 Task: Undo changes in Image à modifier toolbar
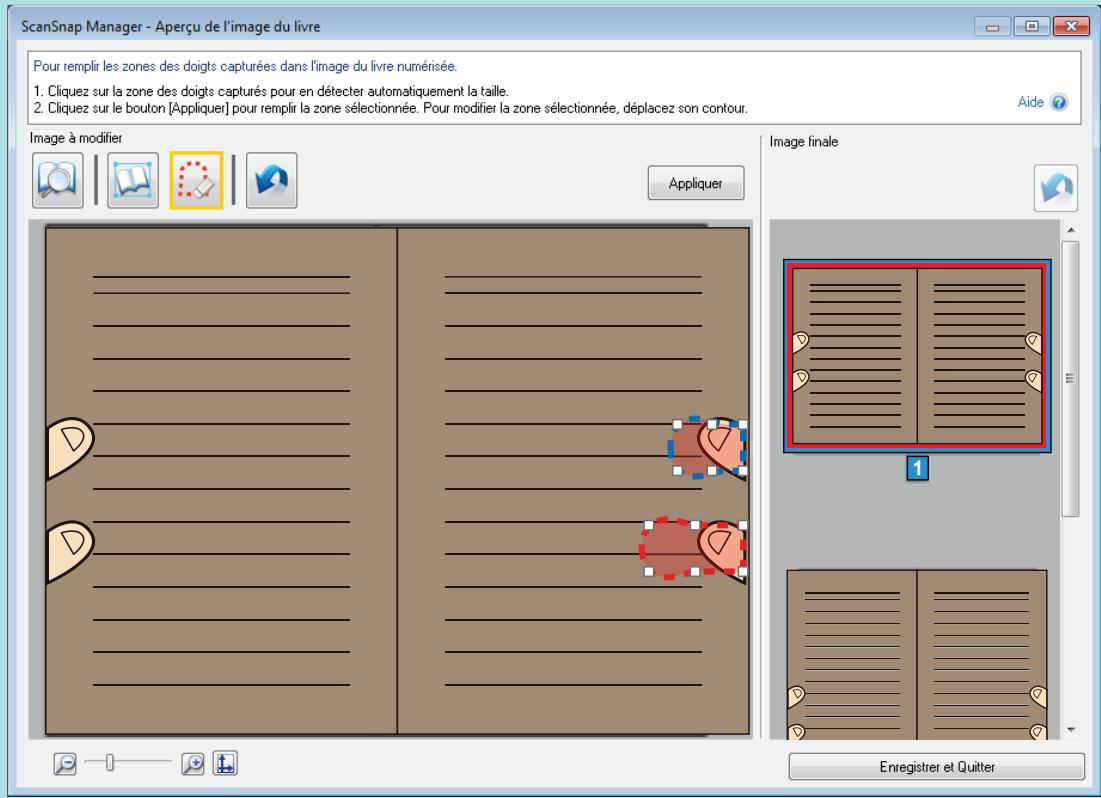pos(272,181)
